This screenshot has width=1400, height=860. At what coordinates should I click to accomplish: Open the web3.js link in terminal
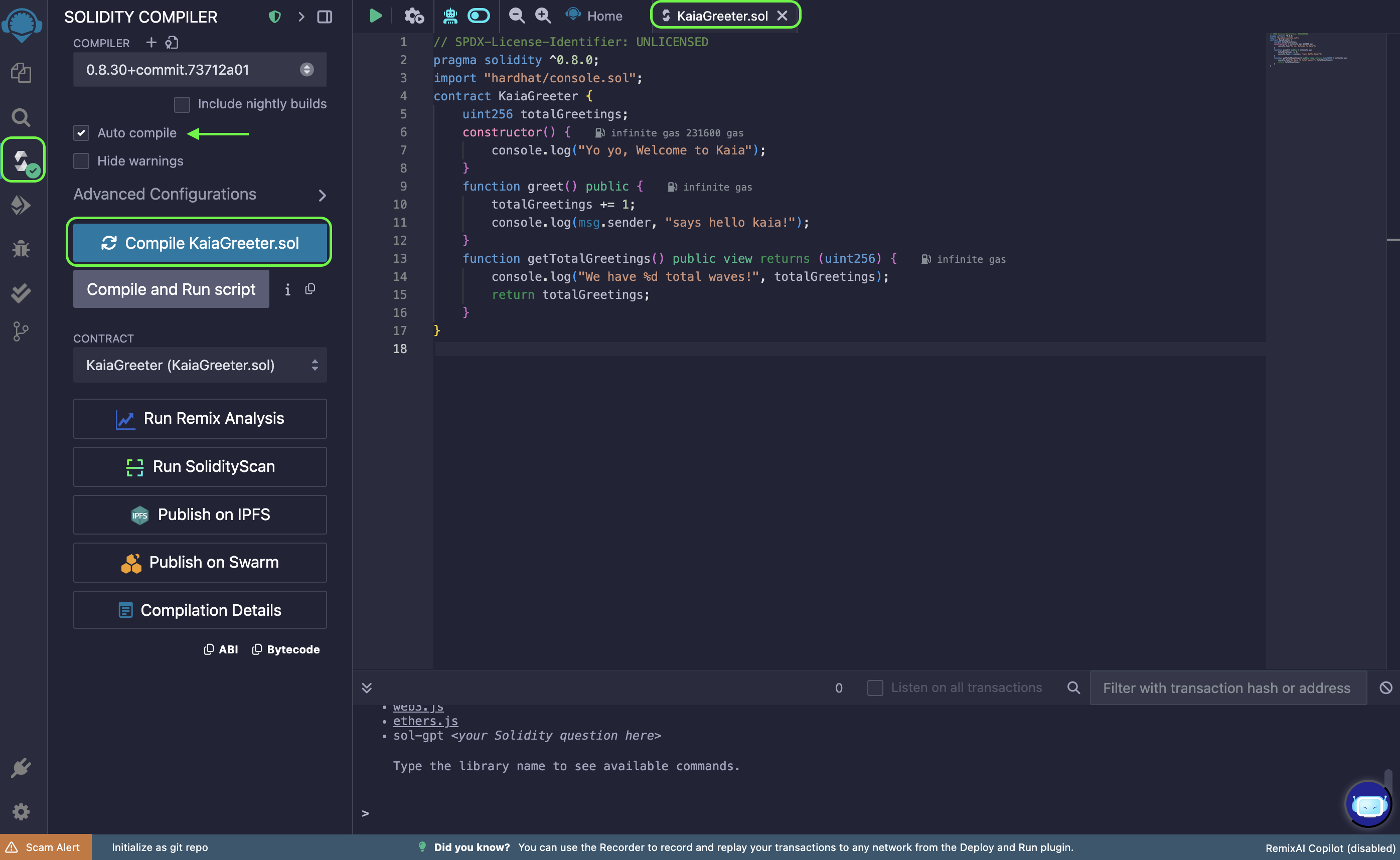(418, 708)
